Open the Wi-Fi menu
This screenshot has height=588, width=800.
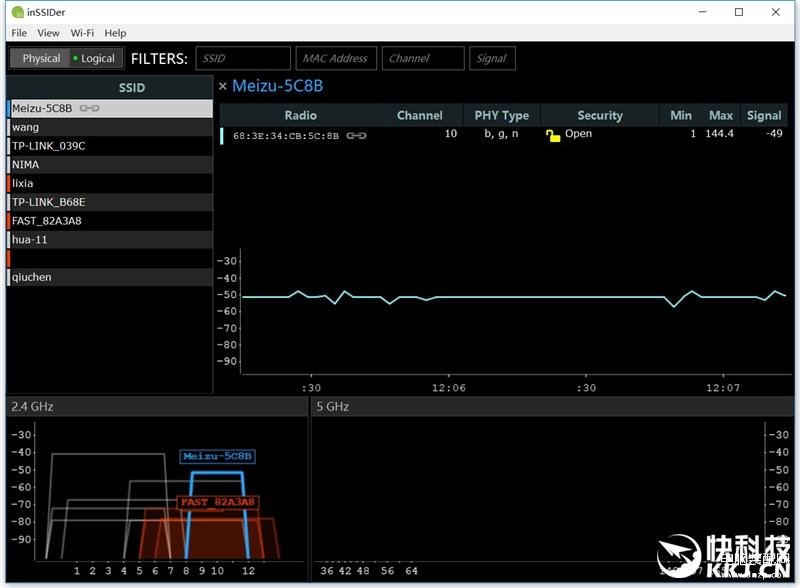pyautogui.click(x=82, y=33)
